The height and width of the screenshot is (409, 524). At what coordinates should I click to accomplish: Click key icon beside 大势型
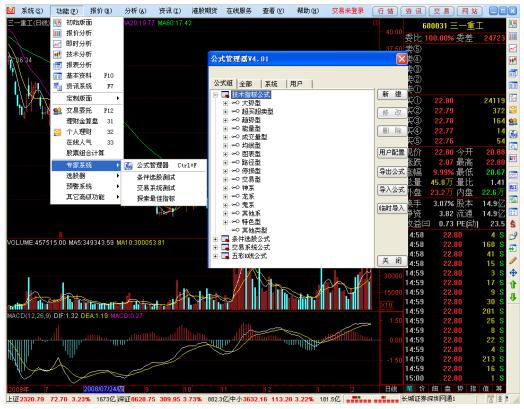(236, 103)
